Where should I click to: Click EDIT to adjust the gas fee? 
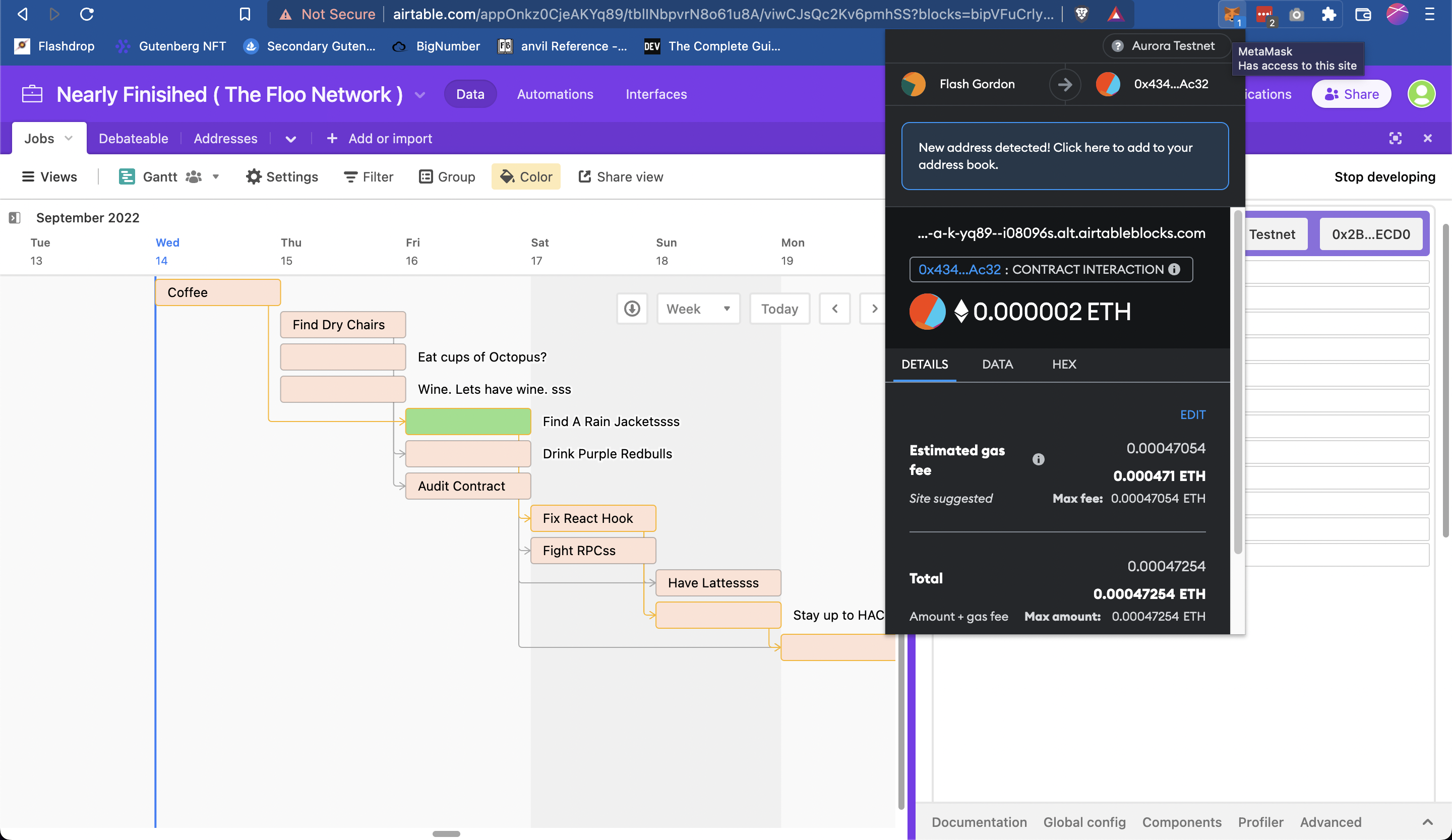point(1192,415)
